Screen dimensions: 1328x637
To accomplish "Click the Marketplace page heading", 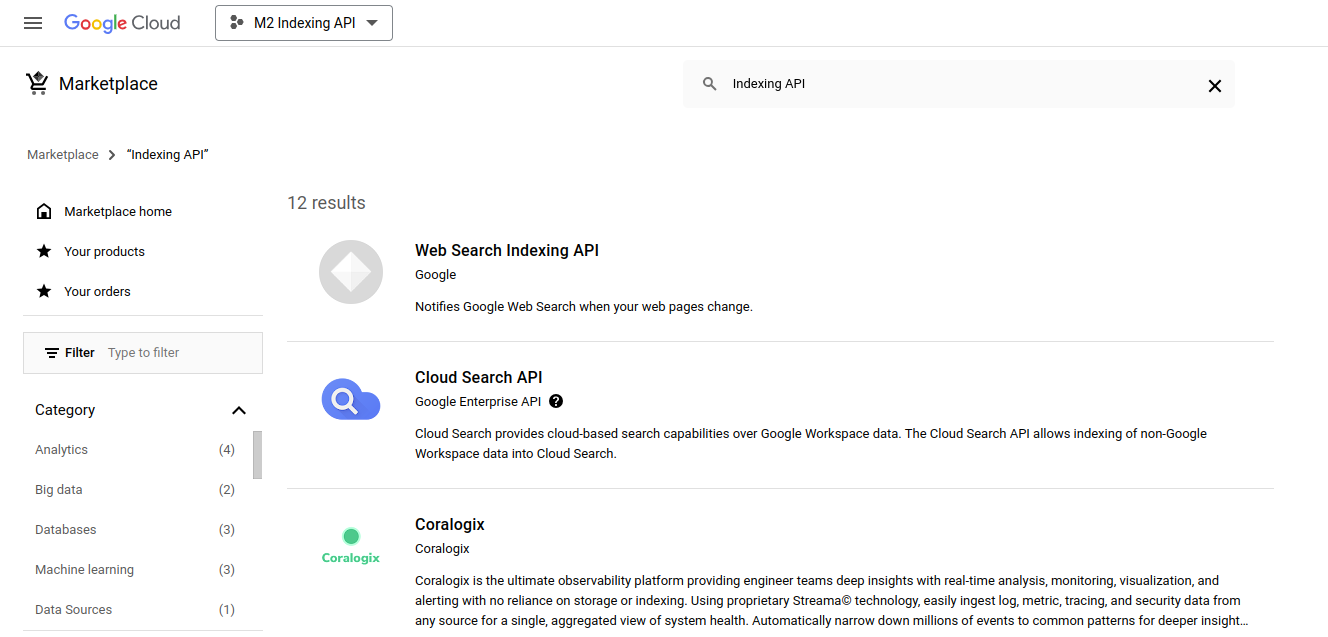I will [108, 84].
